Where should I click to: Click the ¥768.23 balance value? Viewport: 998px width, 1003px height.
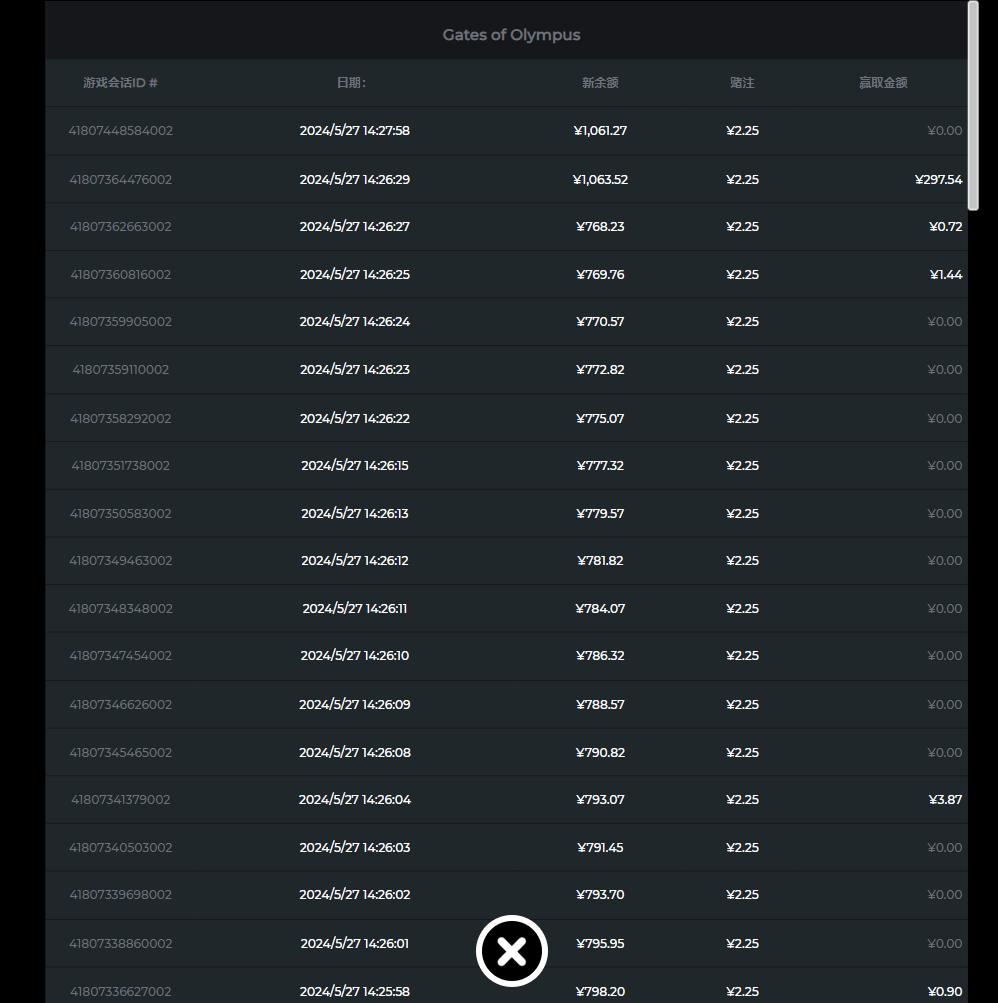(600, 226)
